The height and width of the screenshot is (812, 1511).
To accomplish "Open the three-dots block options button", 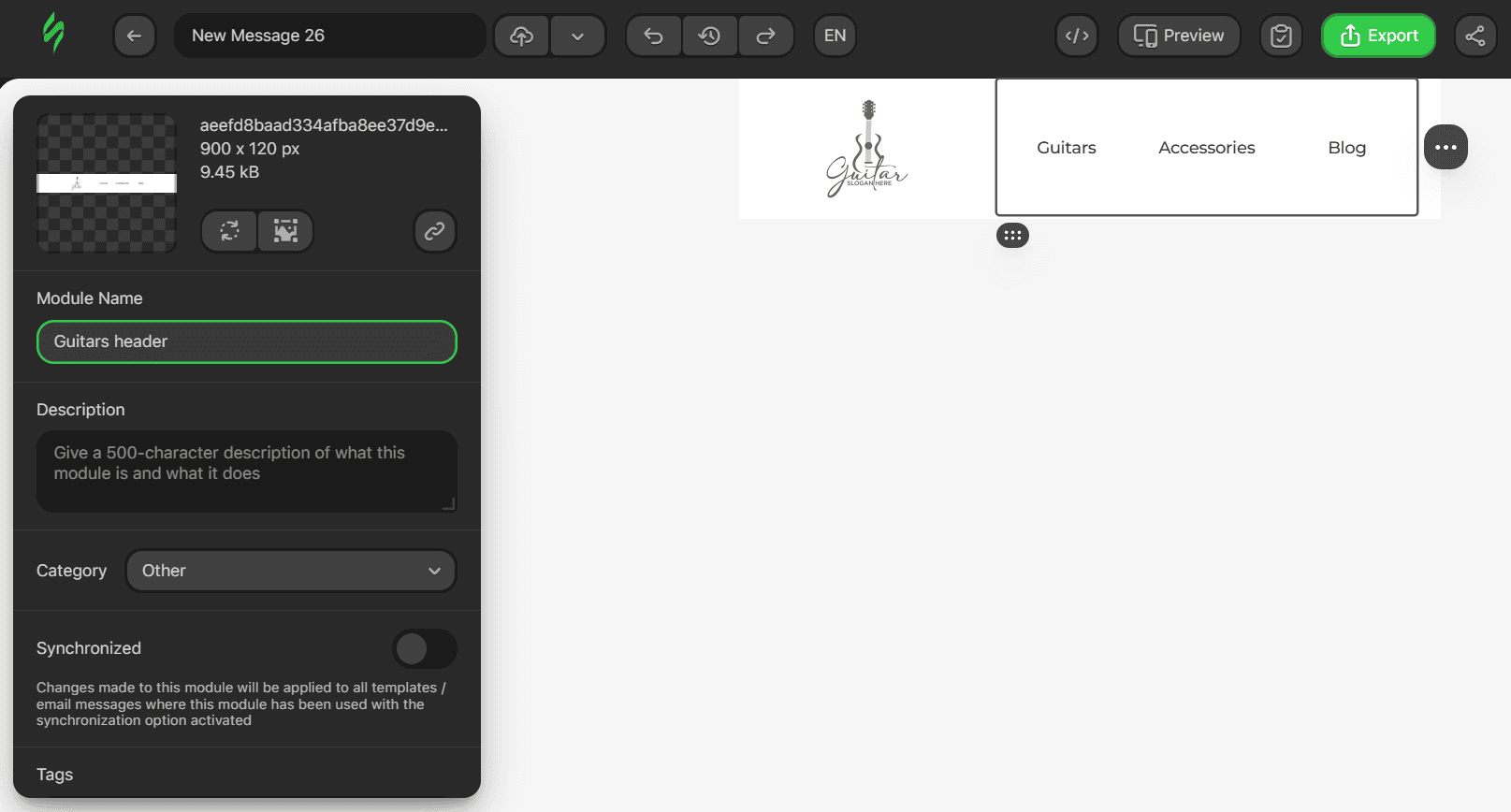I will 1446,147.
